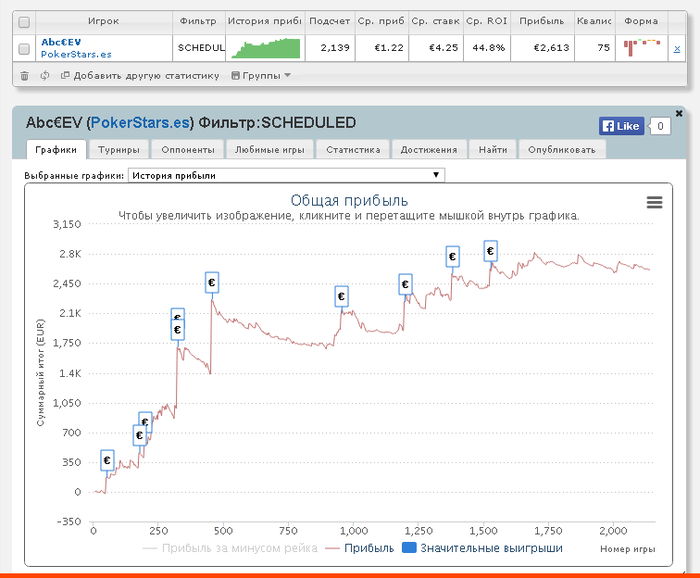Click the Прибыль column header

pos(542,21)
